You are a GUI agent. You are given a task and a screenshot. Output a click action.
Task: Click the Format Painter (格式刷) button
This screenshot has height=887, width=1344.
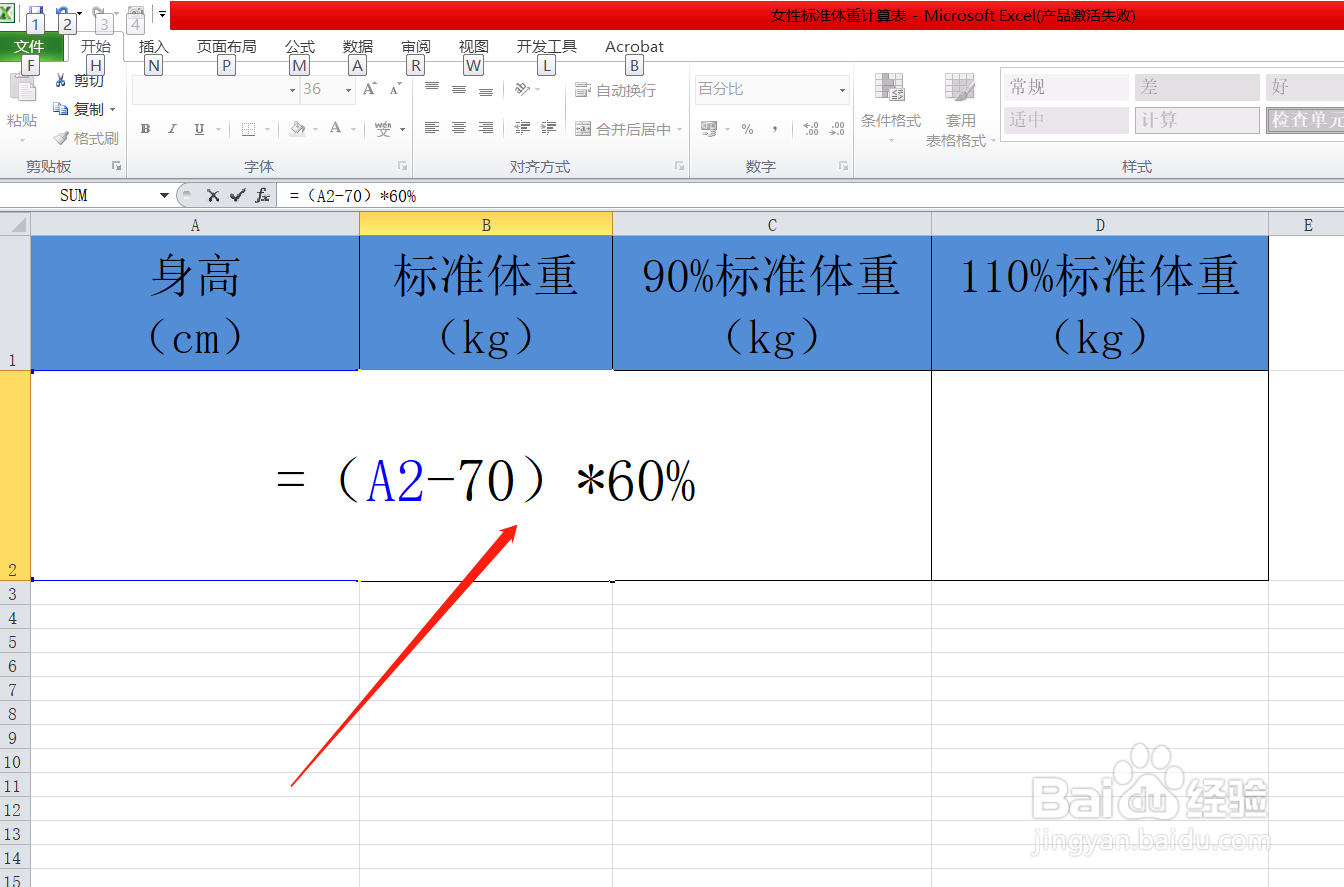click(86, 138)
